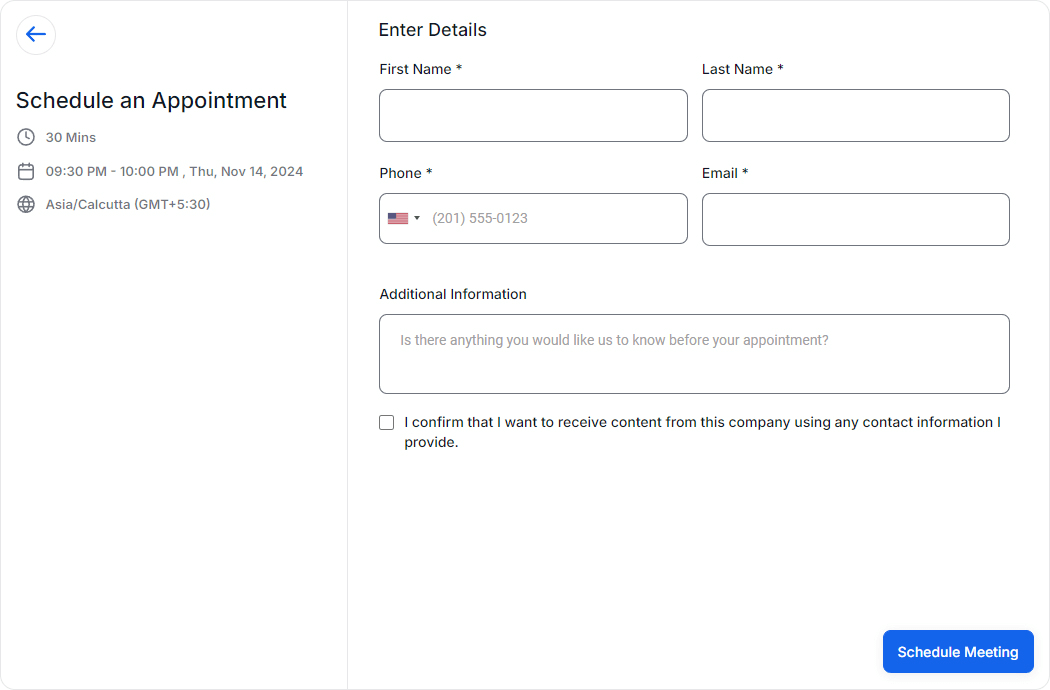Click the calendar icon next to the date
The width and height of the screenshot is (1050, 690).
[x=26, y=171]
